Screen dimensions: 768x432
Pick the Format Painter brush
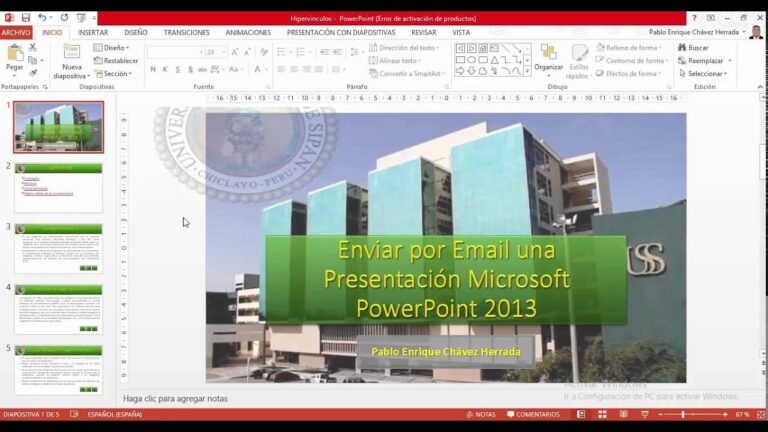coord(33,73)
